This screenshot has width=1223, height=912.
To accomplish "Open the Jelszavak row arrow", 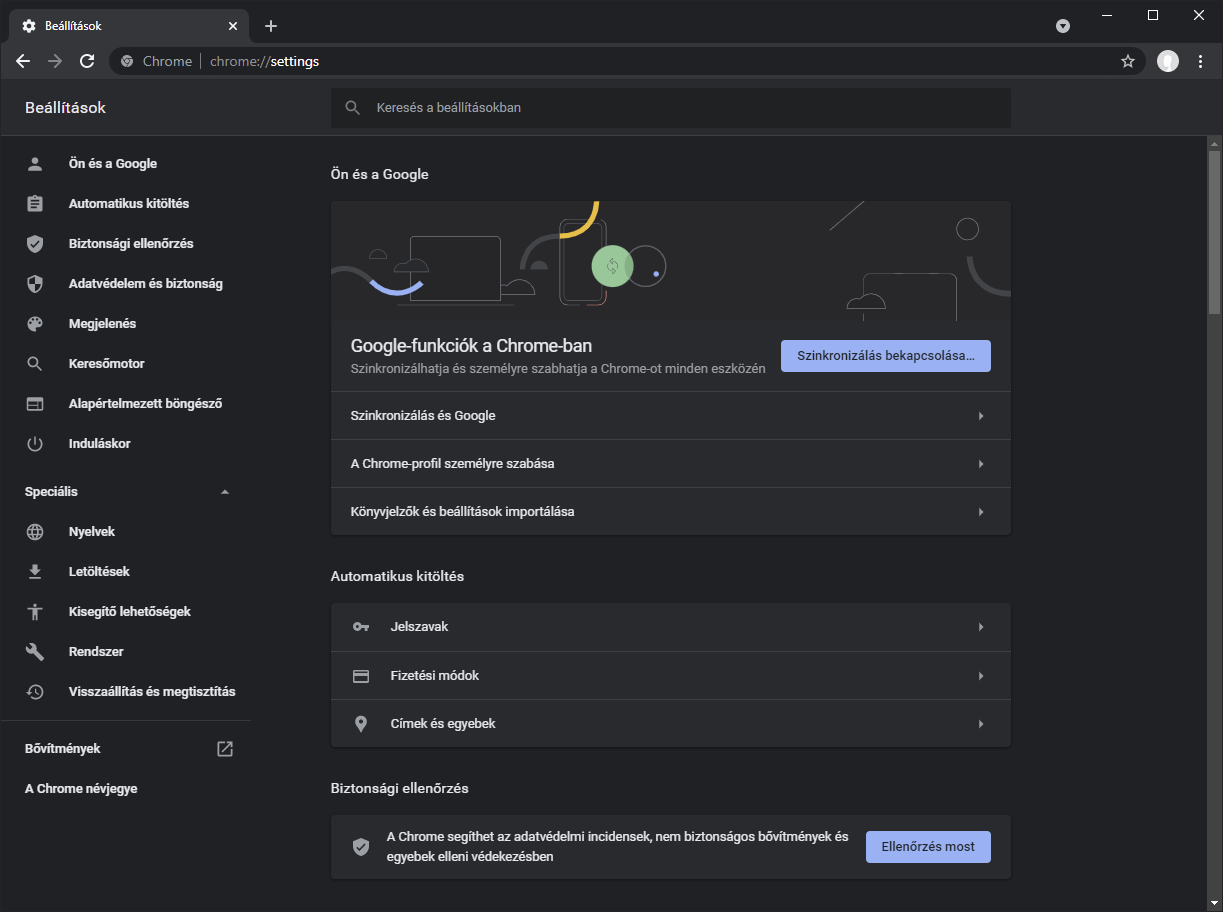I will pos(981,627).
